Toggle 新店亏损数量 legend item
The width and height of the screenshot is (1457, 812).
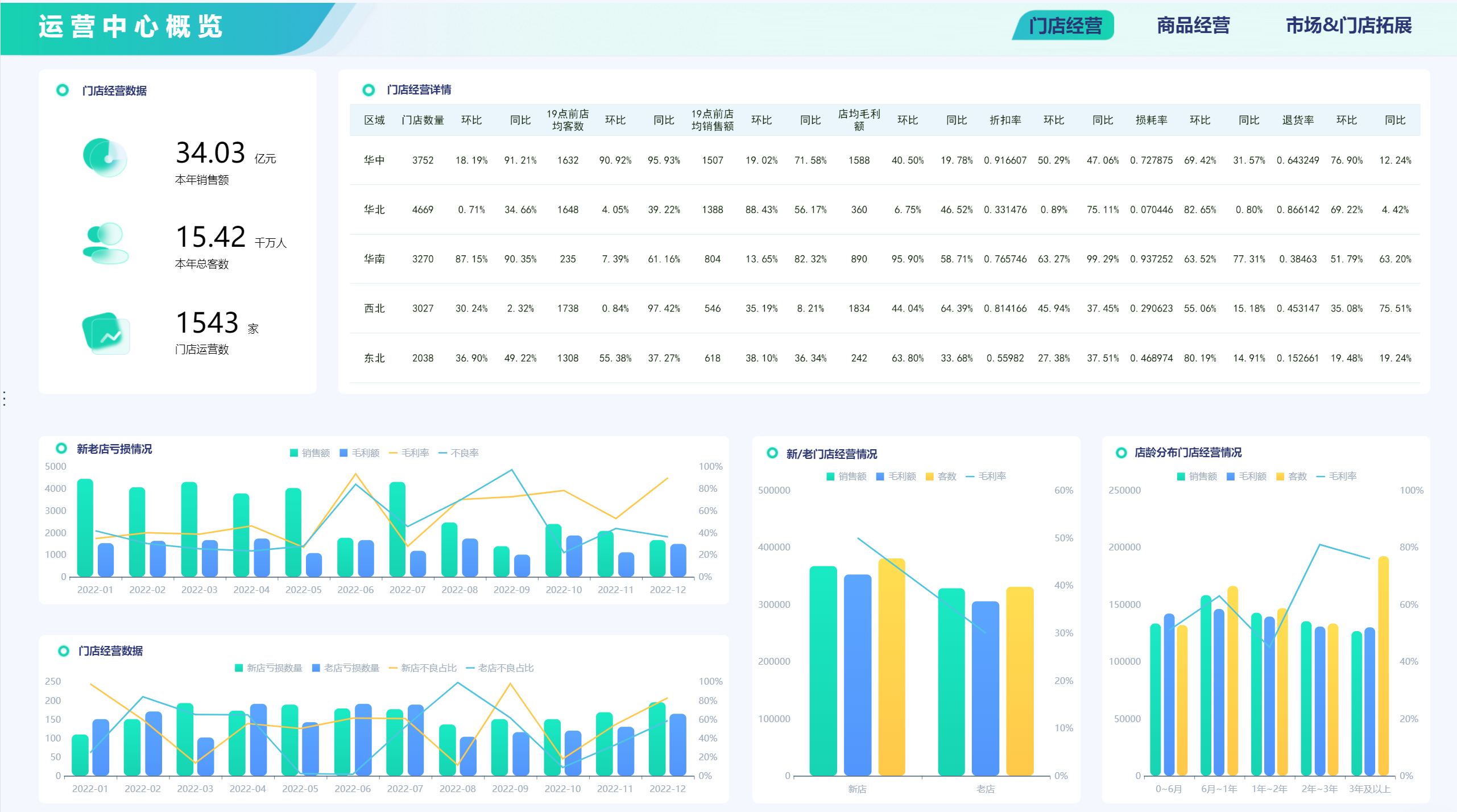point(268,668)
